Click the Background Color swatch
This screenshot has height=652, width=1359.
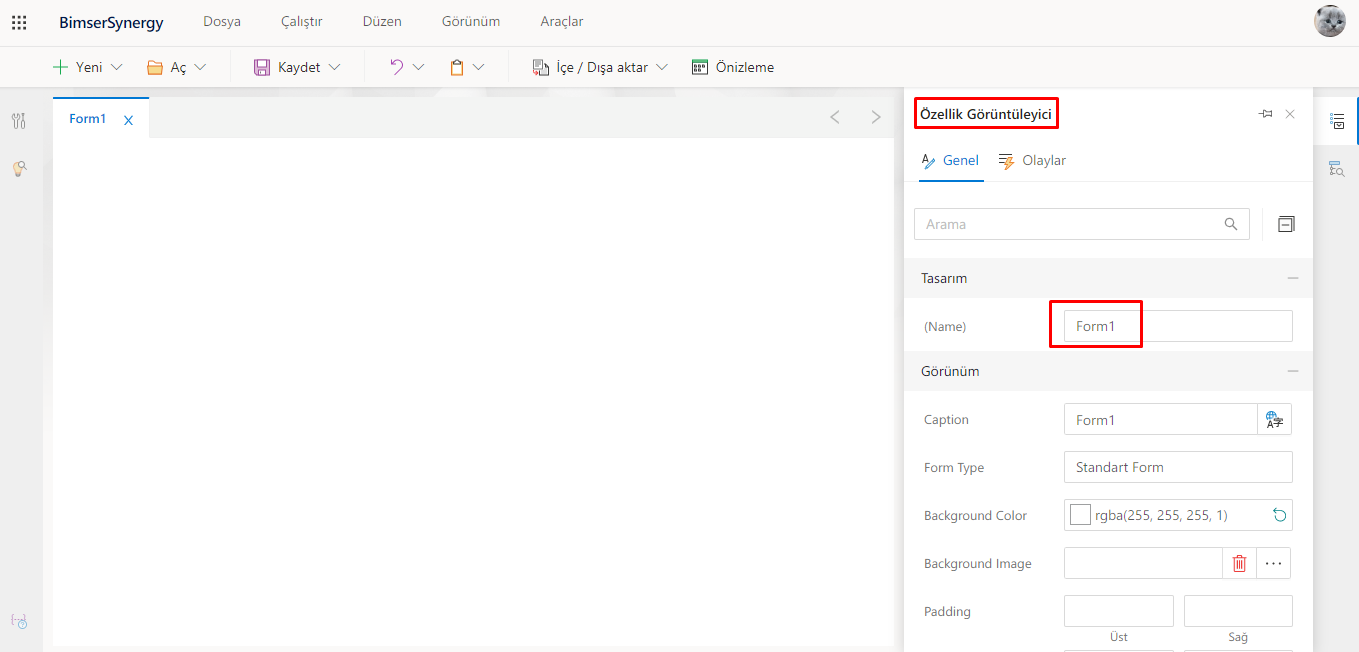(1080, 516)
